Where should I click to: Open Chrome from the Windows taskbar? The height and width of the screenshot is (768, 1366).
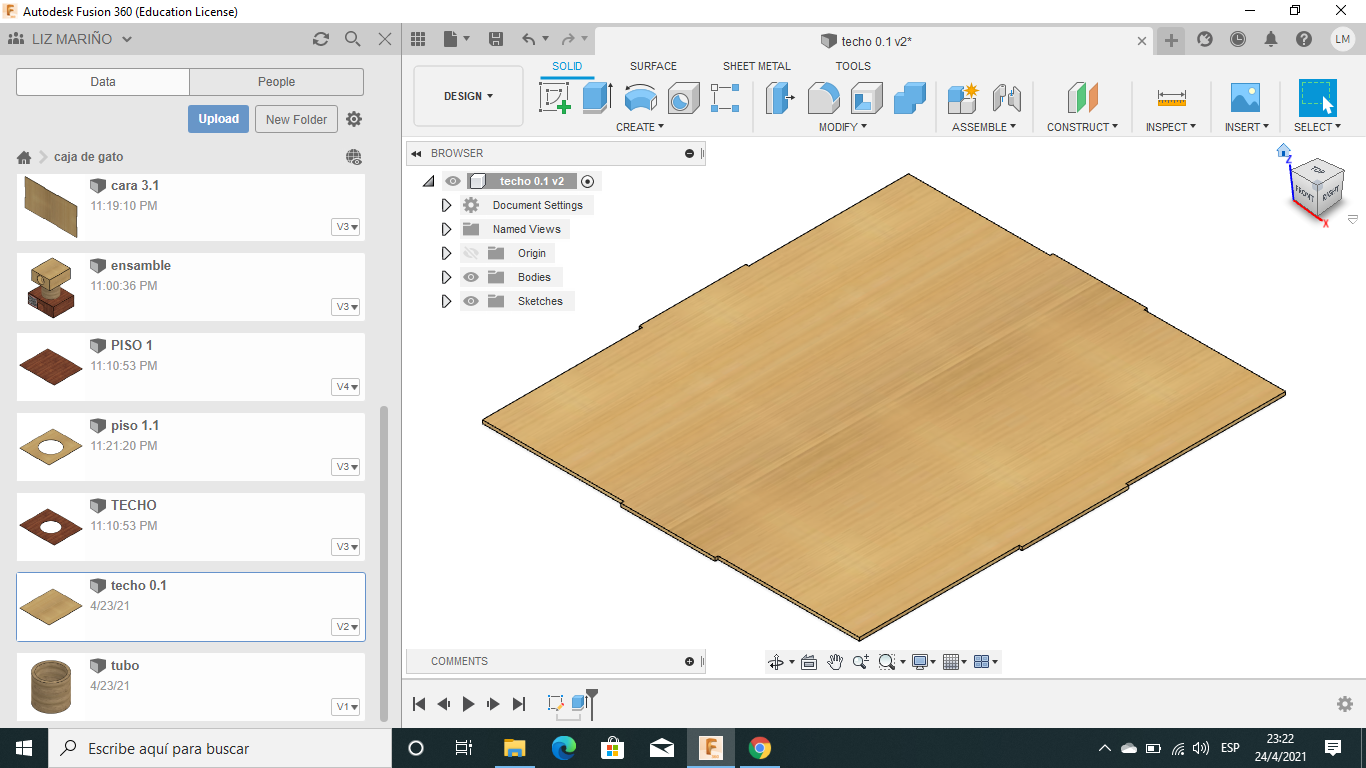point(760,748)
